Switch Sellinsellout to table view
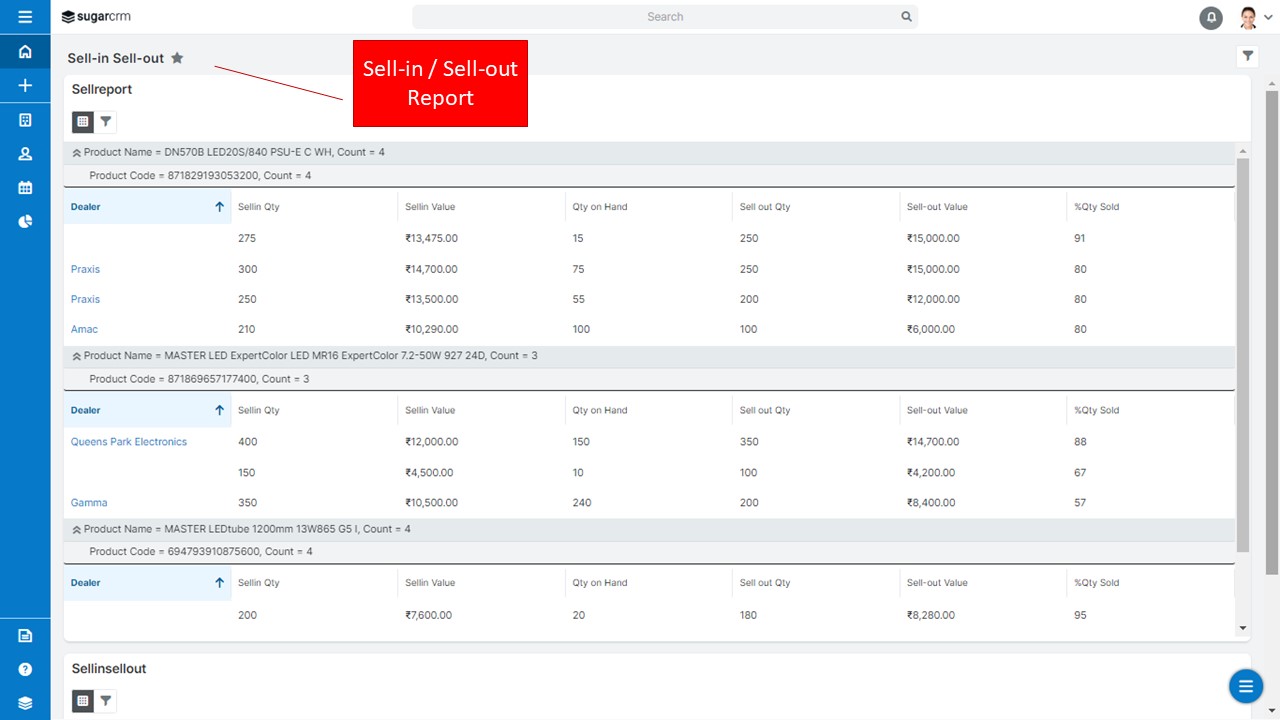Image resolution: width=1280 pixels, height=720 pixels. [83, 701]
